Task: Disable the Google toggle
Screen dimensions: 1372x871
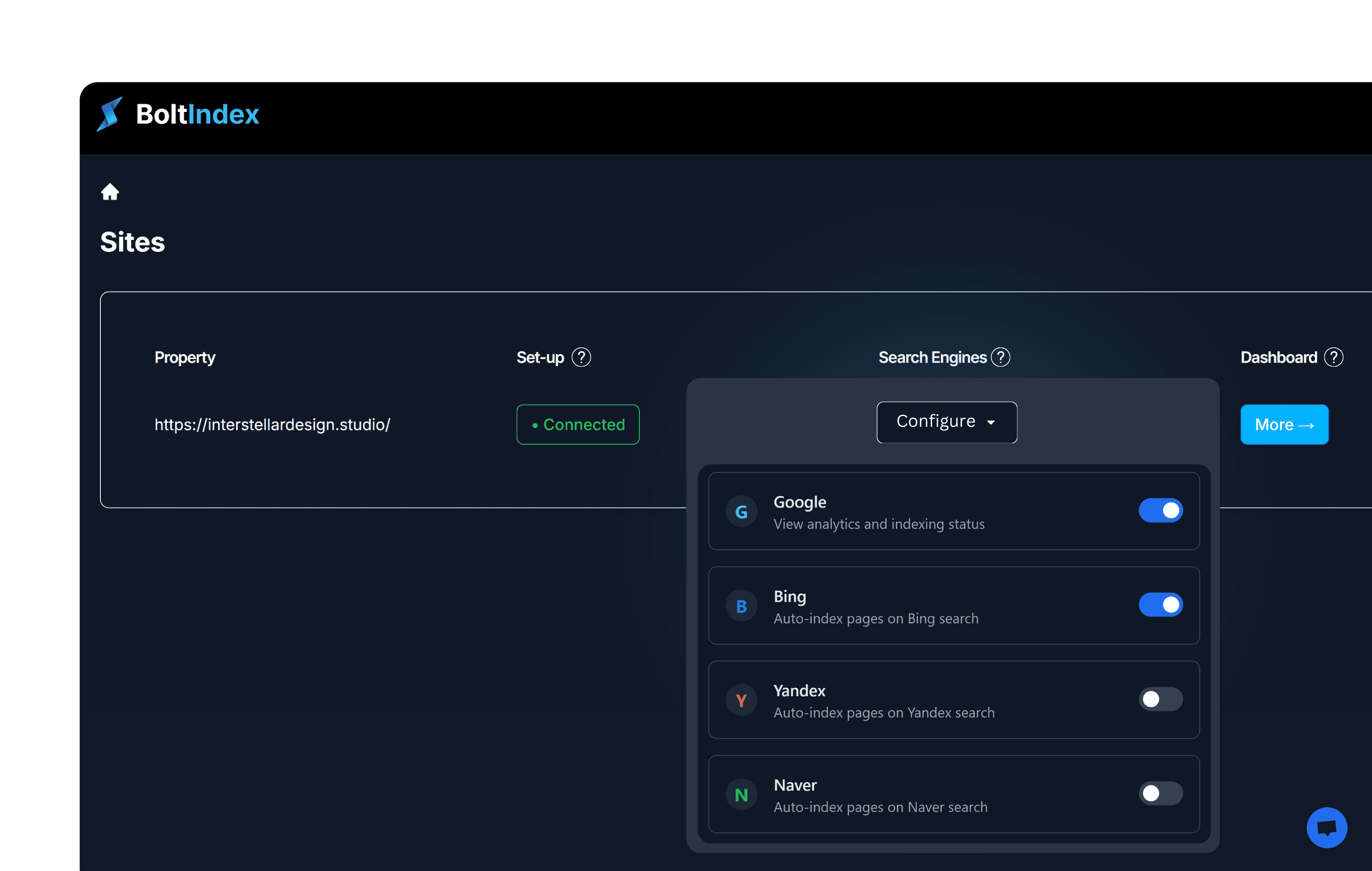Action: pyautogui.click(x=1161, y=510)
